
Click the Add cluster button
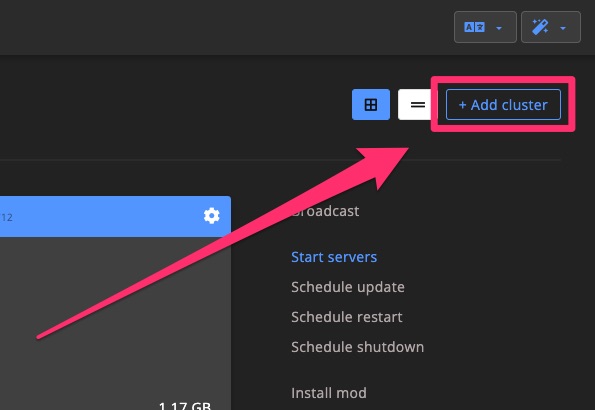point(503,104)
